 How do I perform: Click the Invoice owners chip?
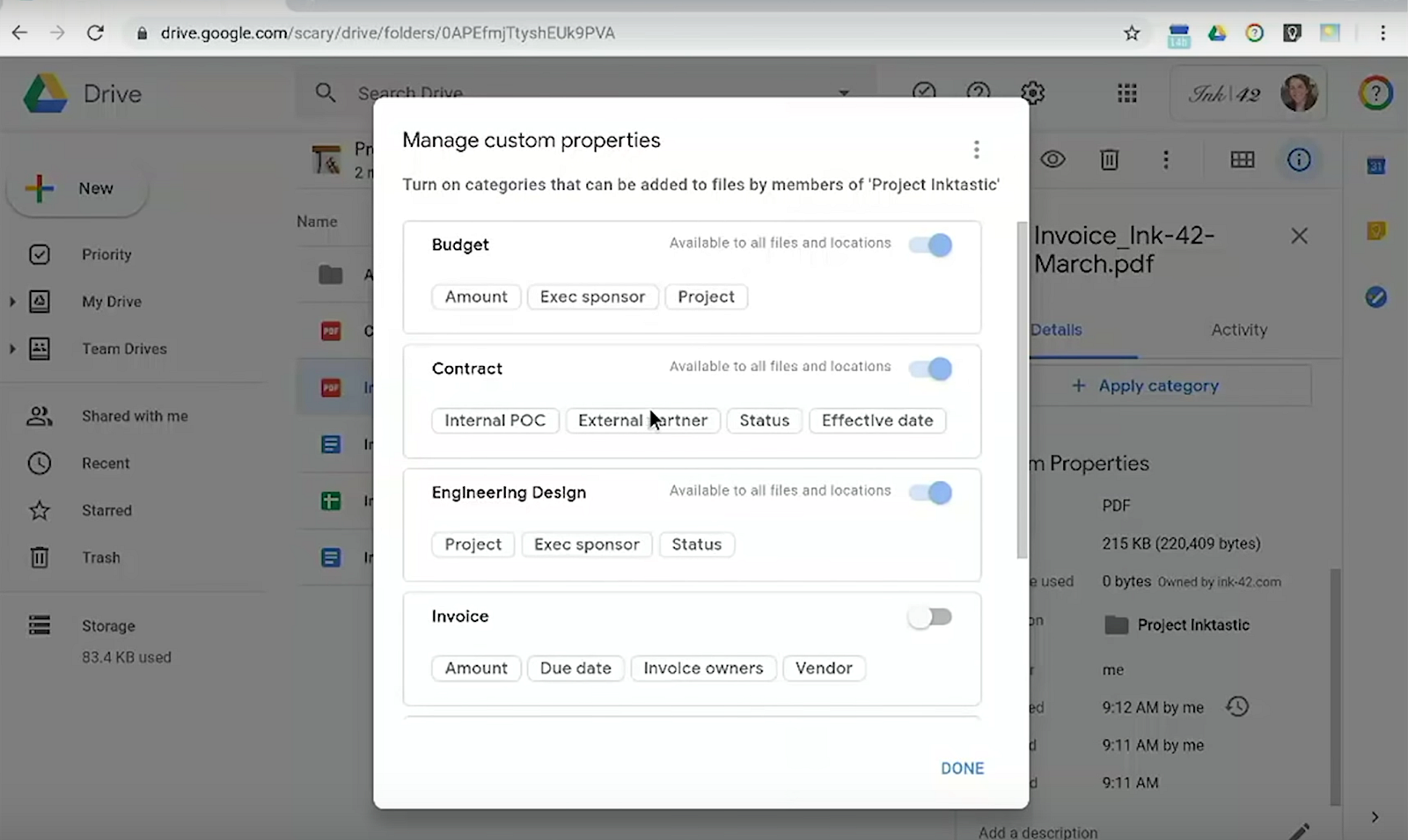(703, 668)
